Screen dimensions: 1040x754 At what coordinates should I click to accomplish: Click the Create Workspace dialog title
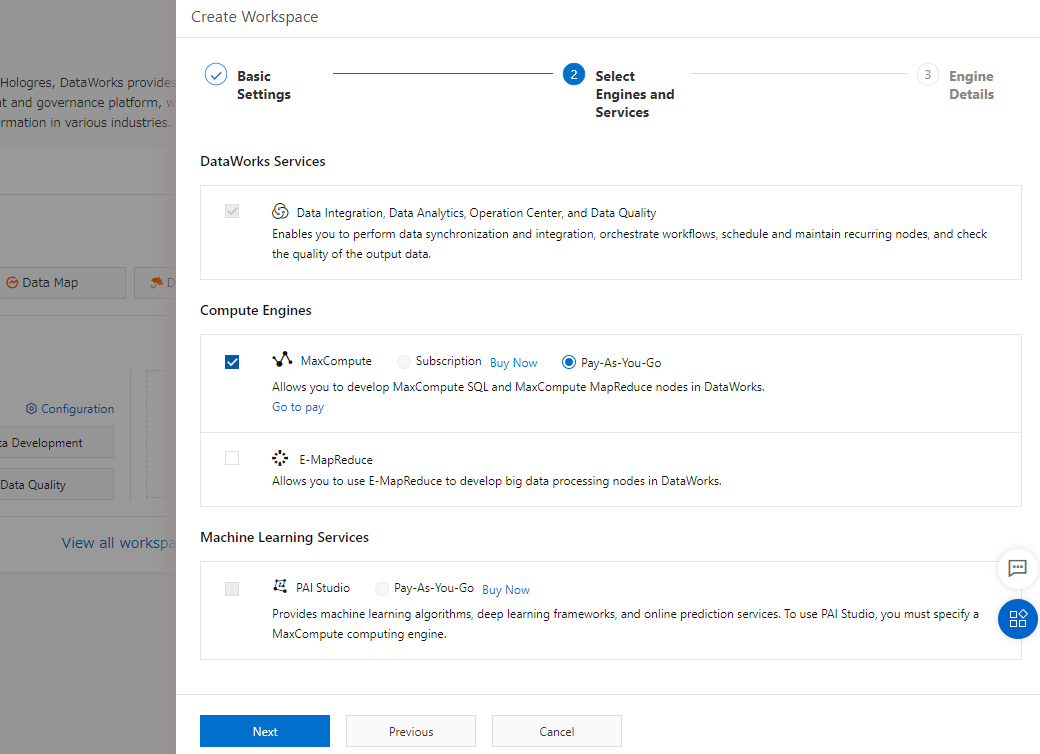(x=255, y=17)
